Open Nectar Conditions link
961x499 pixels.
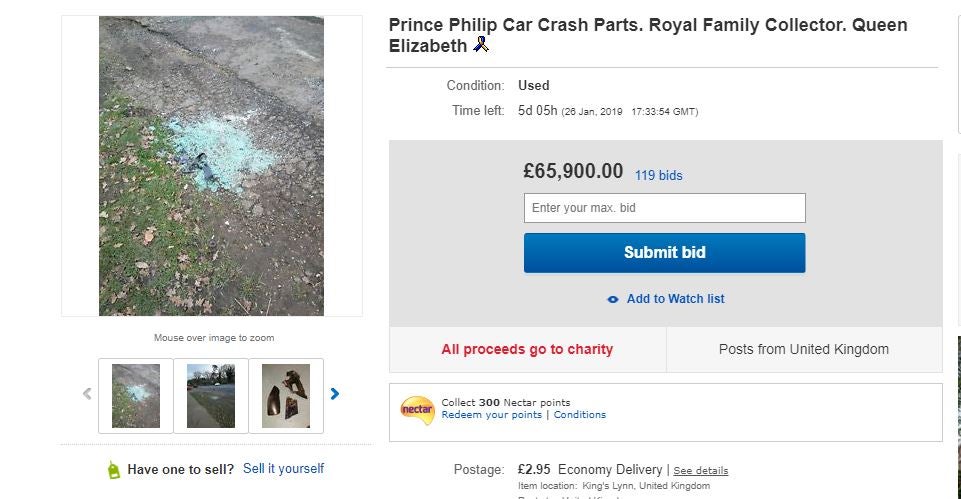(x=579, y=415)
